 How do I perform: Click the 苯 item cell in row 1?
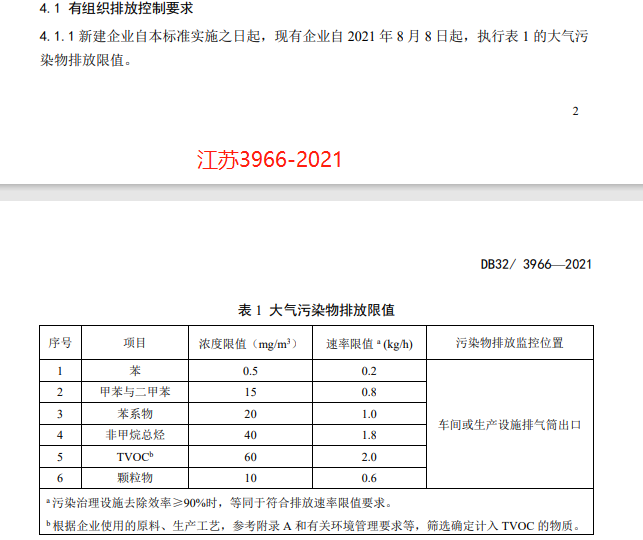[135, 370]
